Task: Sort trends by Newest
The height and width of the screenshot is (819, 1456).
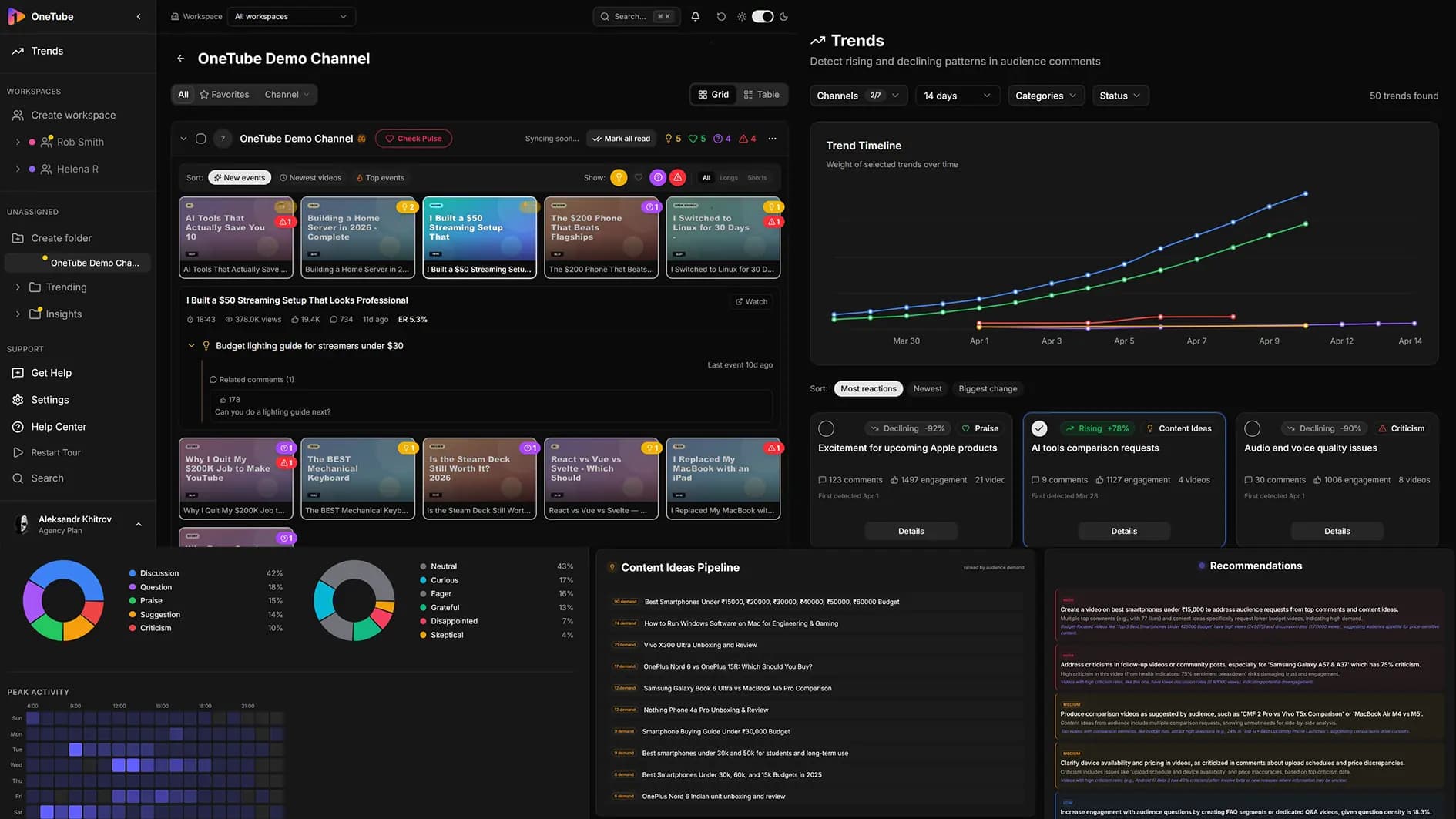Action: (x=928, y=389)
